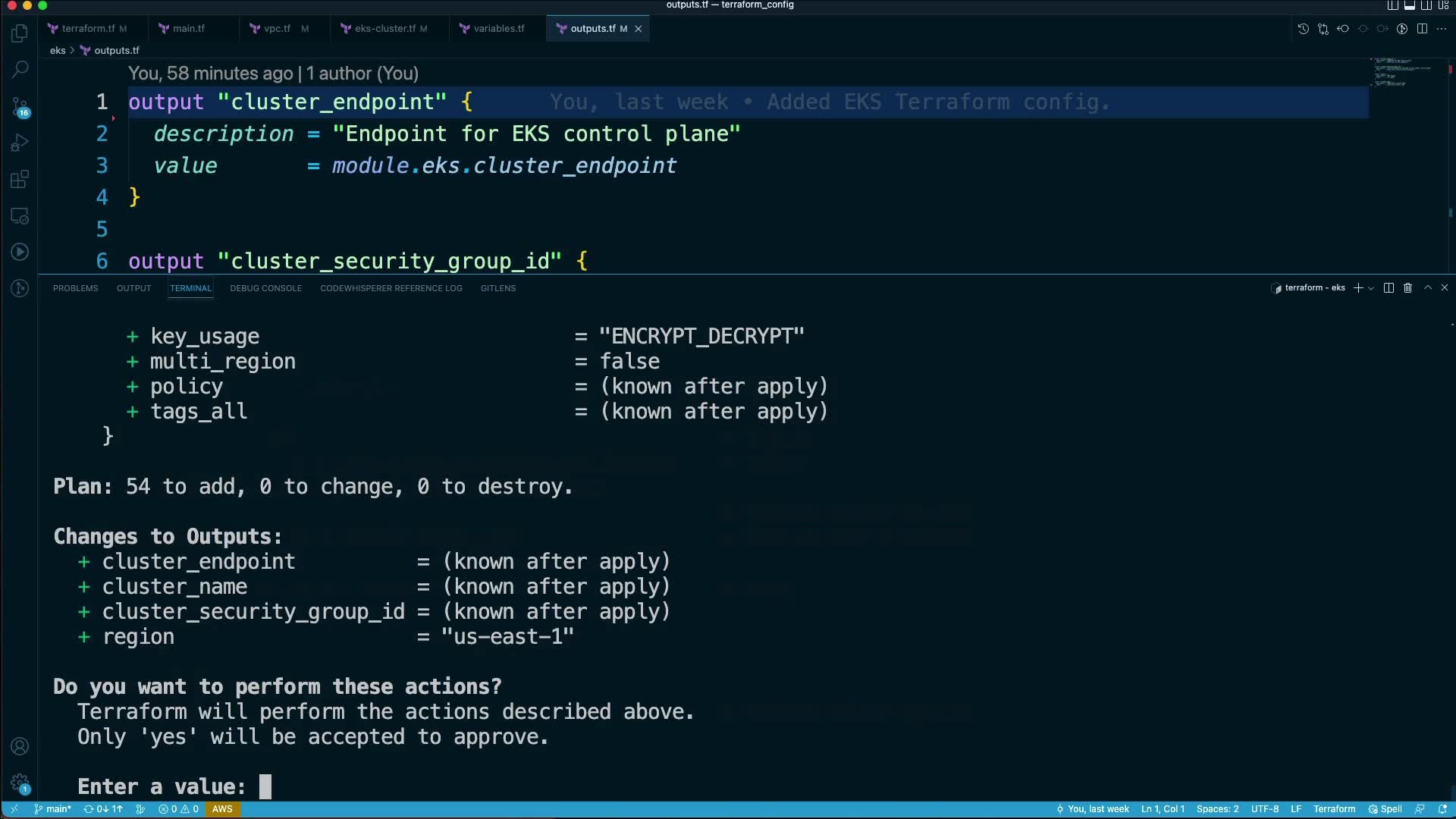Image resolution: width=1456 pixels, height=819 pixels.
Task: Click the main* git branch button
Action: (x=53, y=809)
